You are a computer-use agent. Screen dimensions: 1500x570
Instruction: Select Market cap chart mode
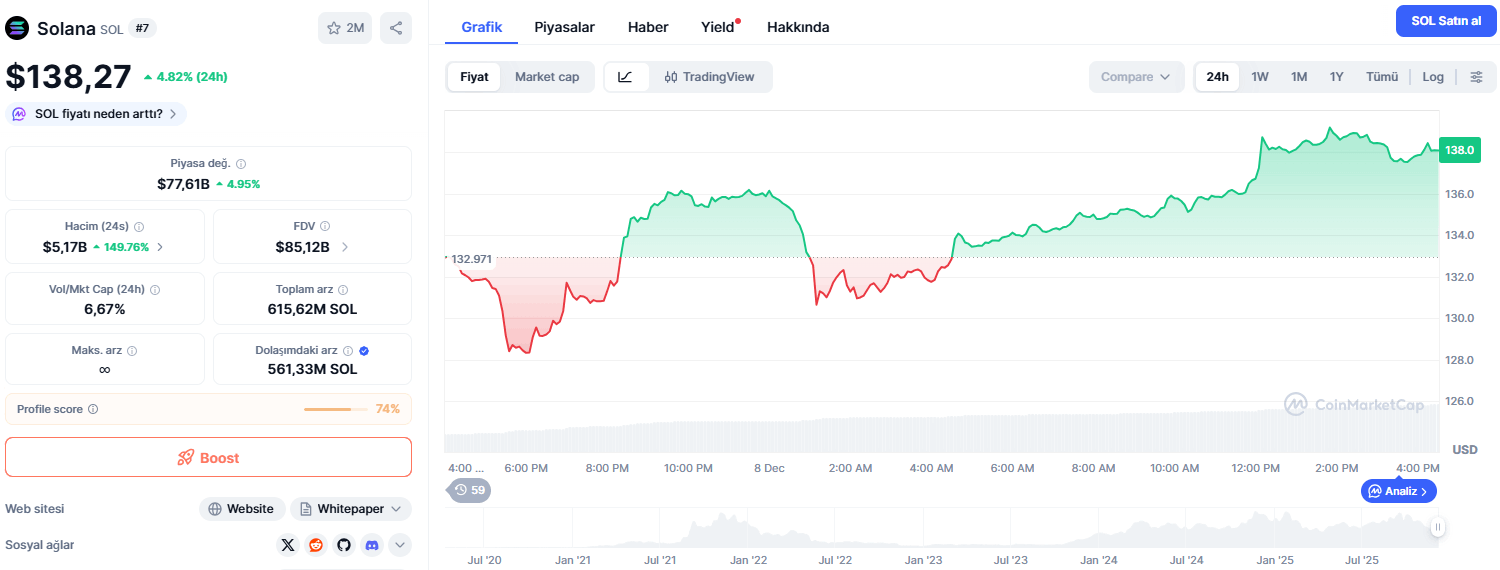coord(547,77)
